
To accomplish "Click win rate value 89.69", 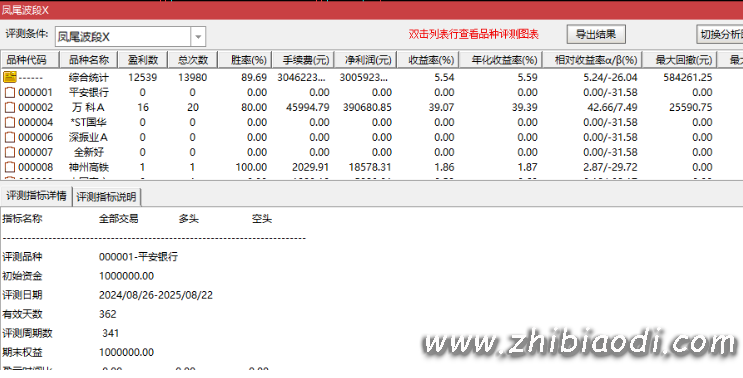I will pos(254,77).
